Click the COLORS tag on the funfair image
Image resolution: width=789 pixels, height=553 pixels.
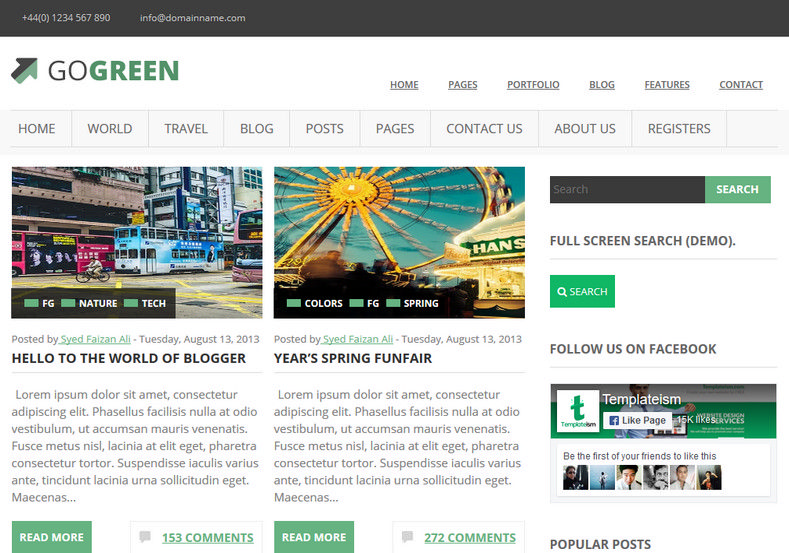coord(323,303)
